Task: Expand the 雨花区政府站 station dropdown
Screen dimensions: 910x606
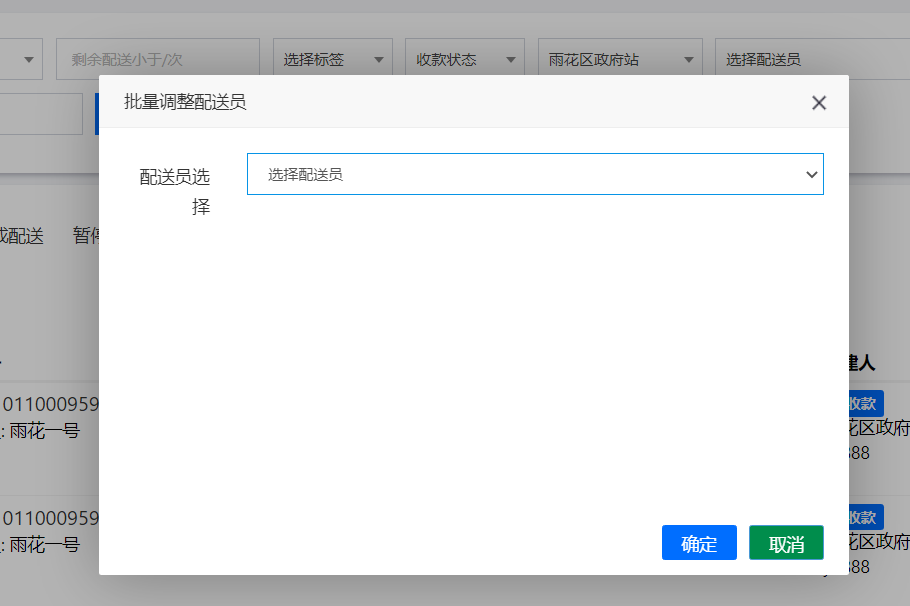Action: click(620, 60)
